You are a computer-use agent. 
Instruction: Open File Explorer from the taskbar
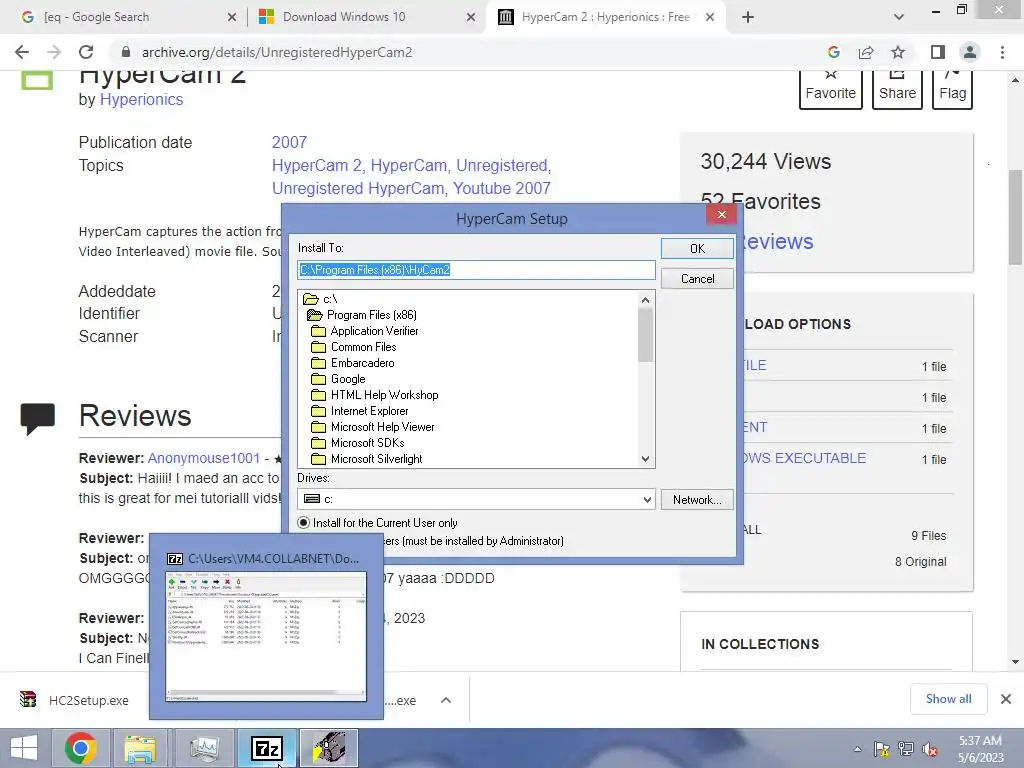[x=140, y=748]
